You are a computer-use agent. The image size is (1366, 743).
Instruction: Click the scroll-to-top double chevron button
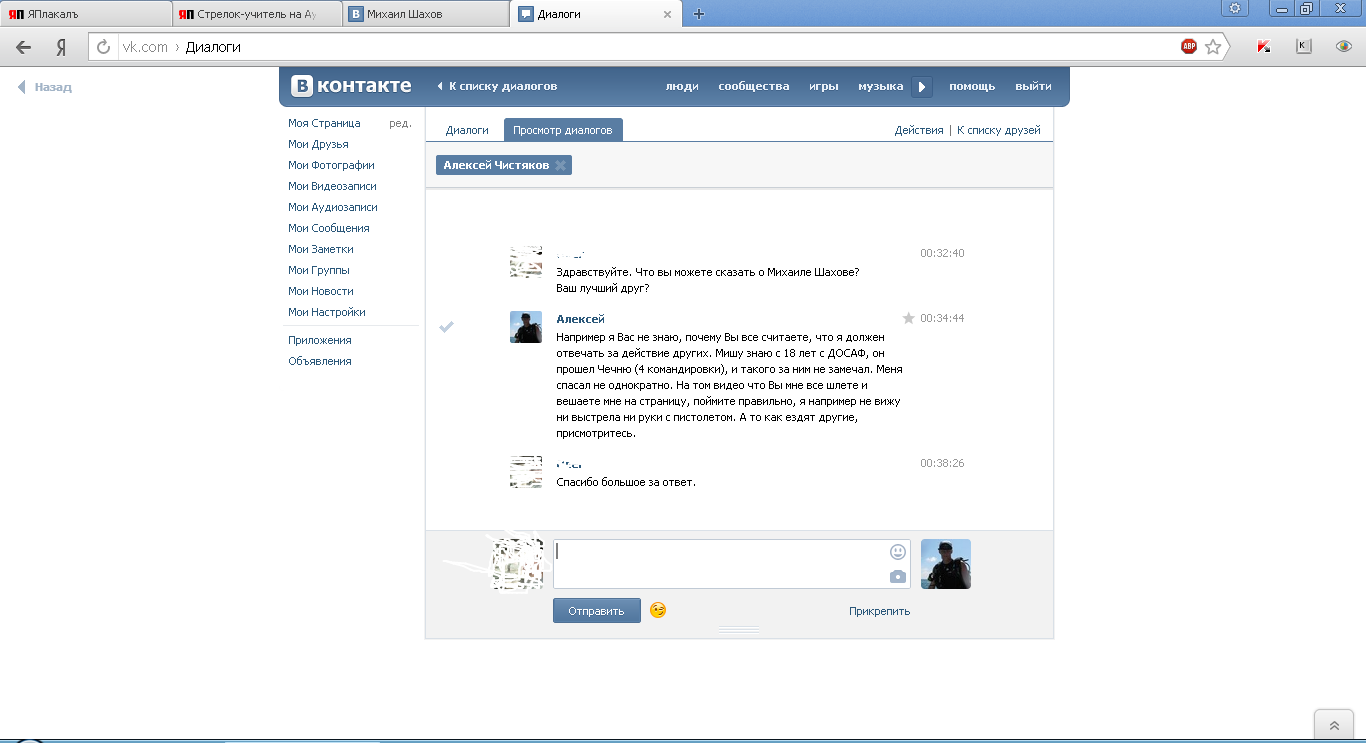pyautogui.click(x=1334, y=726)
